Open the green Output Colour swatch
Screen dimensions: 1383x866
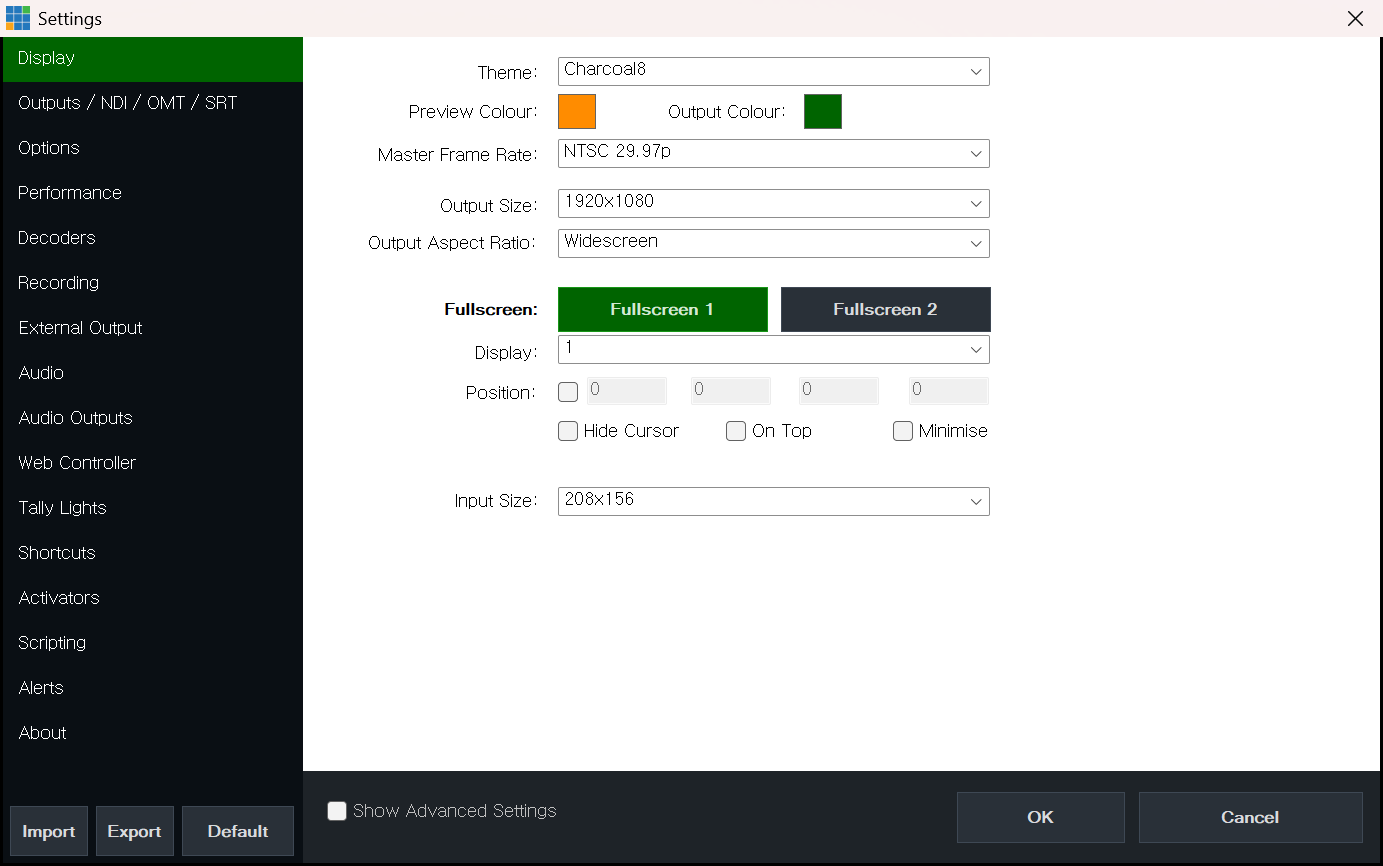(x=823, y=111)
